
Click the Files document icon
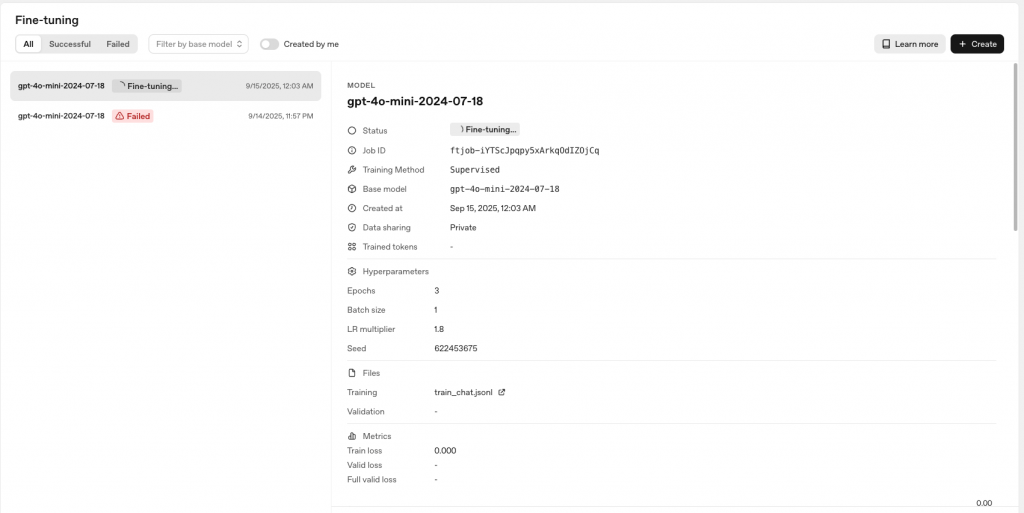tap(352, 373)
